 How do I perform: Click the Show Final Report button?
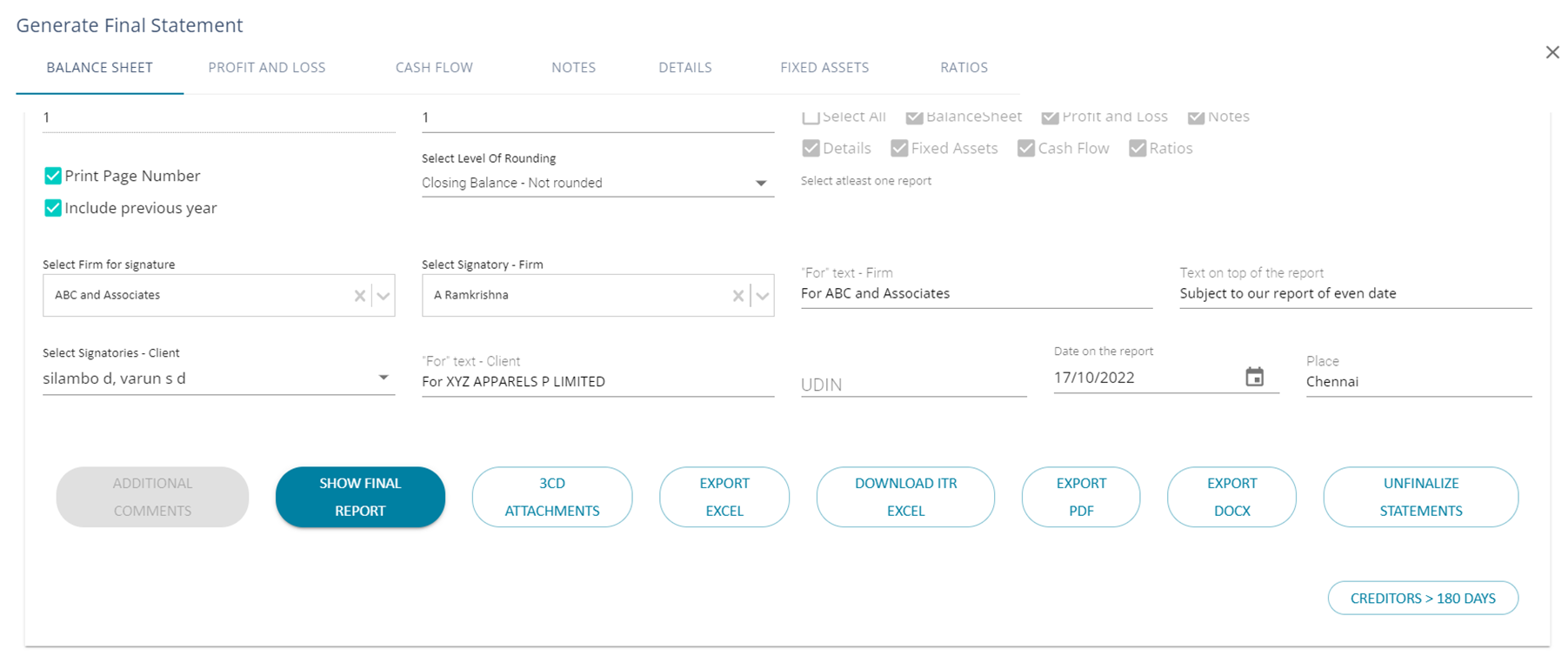click(360, 497)
